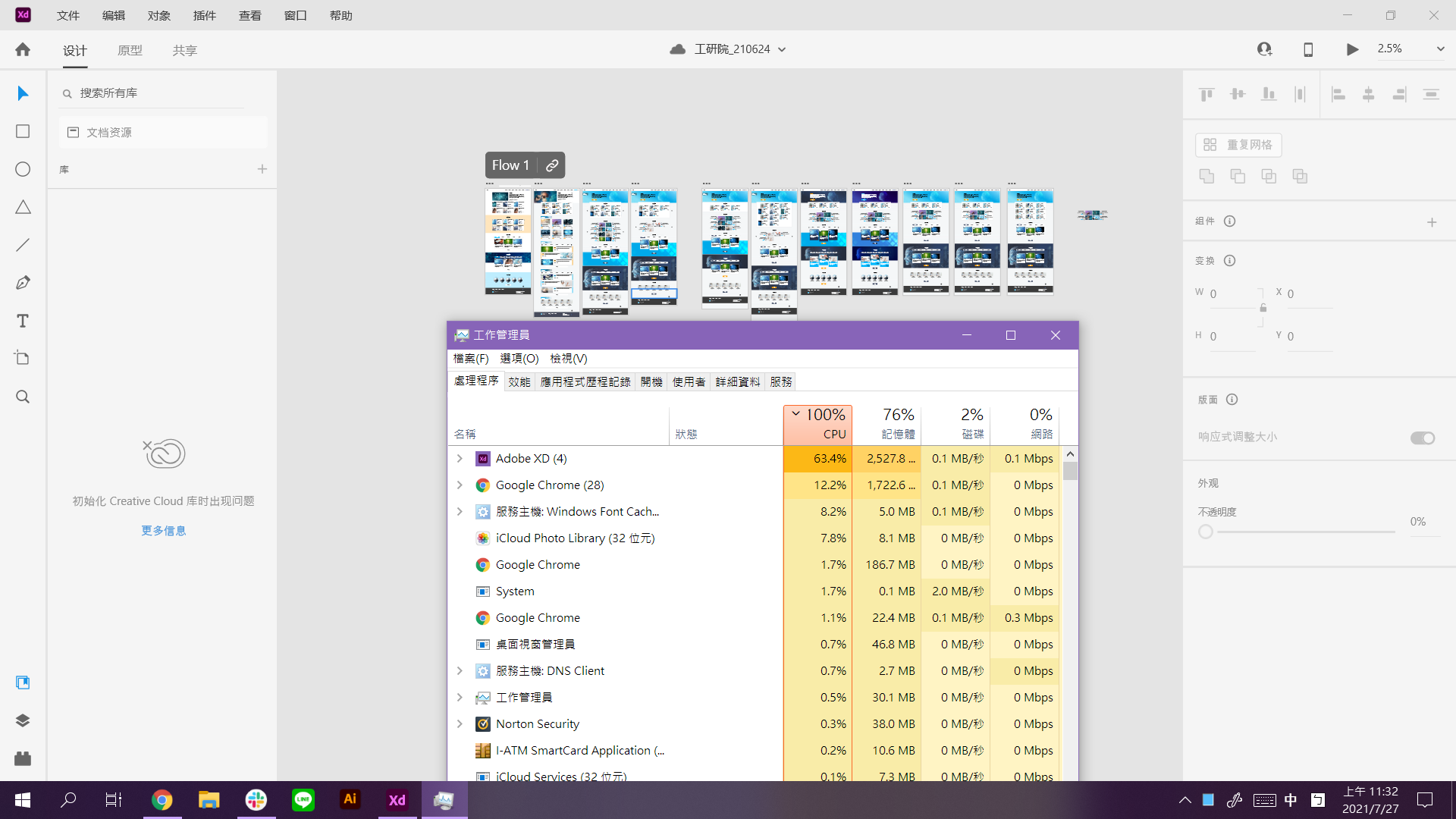Switch to the 原型 tab
Screen dimensions: 1456x819
[x=130, y=50]
